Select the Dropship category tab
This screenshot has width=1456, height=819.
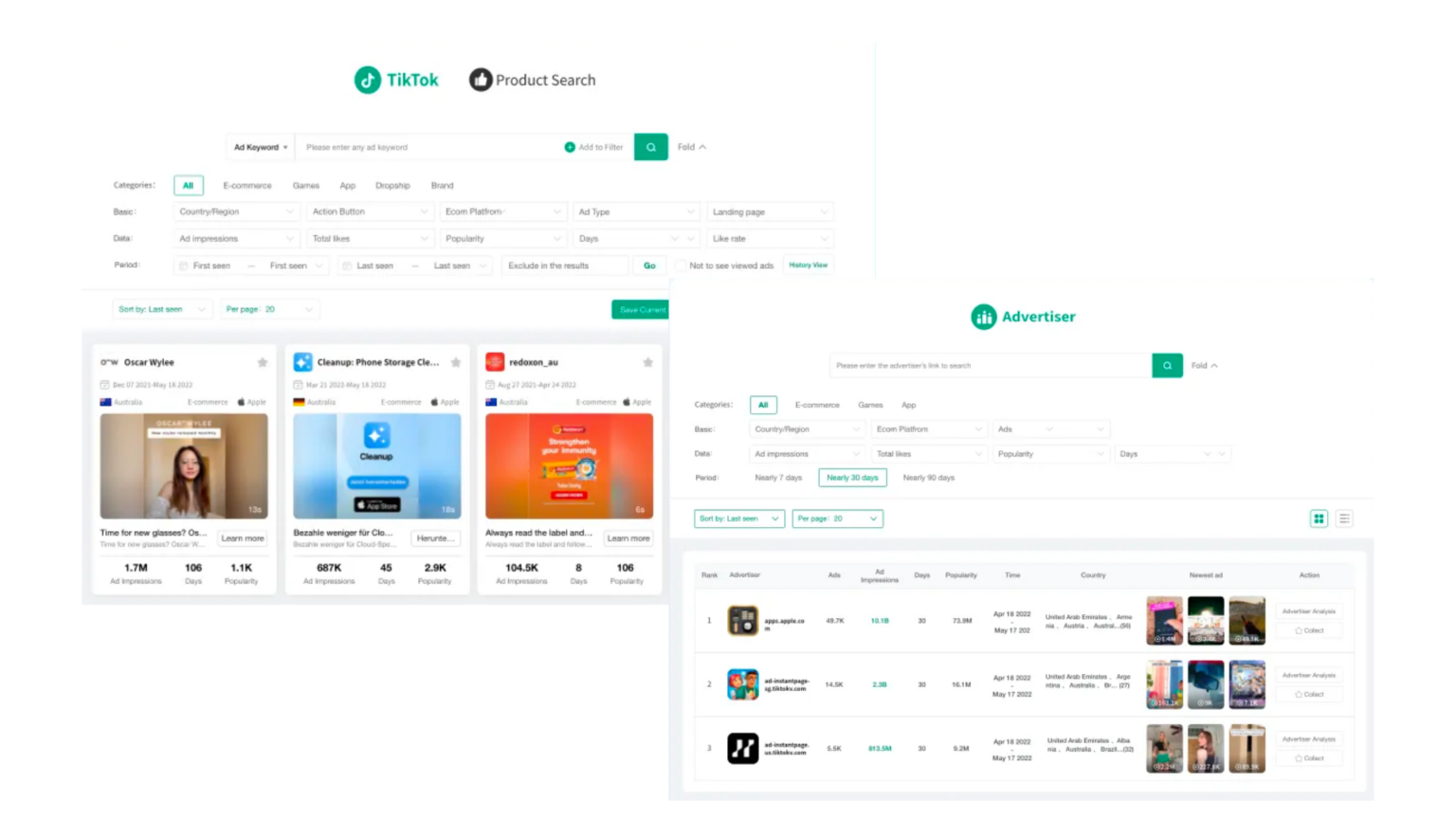tap(392, 186)
